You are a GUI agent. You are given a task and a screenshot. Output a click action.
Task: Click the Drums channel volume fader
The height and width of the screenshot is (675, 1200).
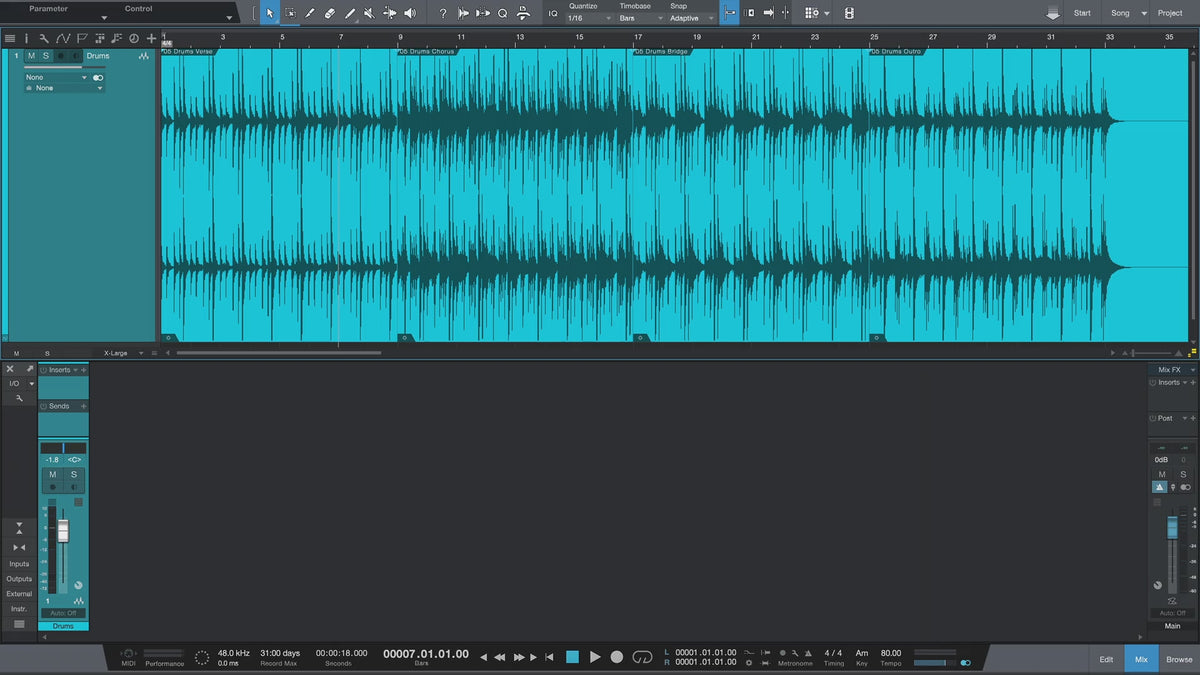click(x=63, y=531)
